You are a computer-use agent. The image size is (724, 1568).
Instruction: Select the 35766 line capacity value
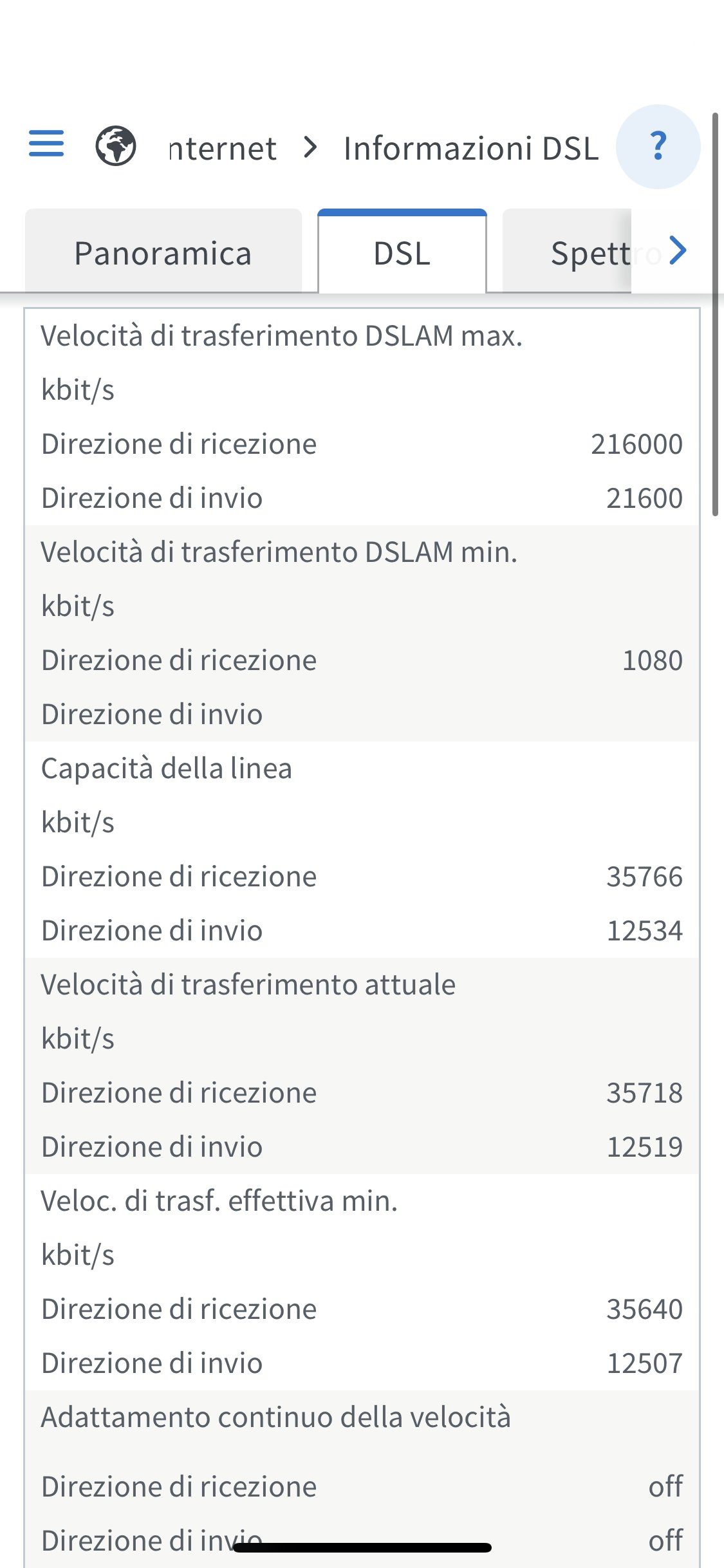pos(644,877)
